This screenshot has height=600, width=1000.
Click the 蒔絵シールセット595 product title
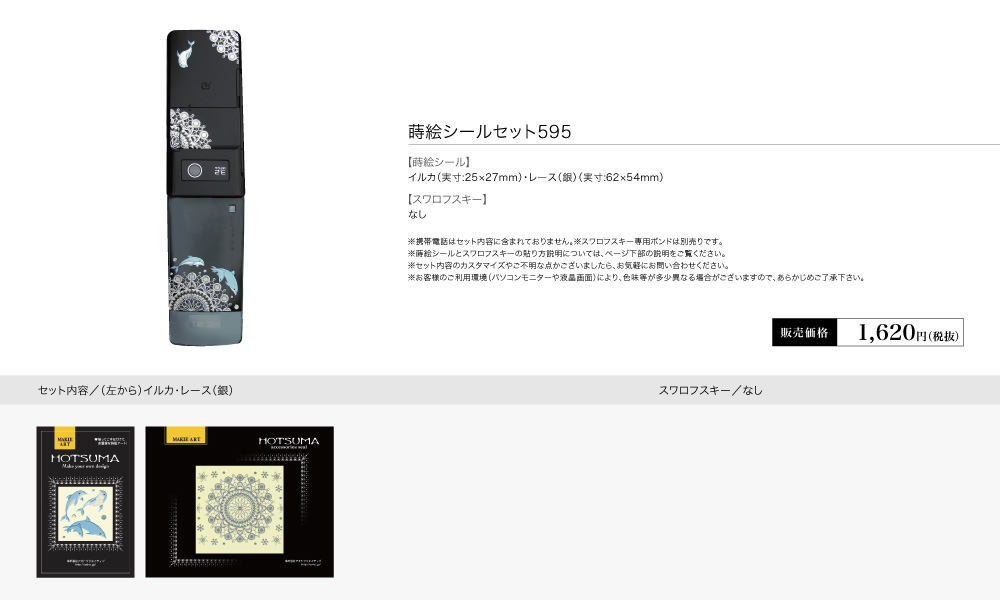coord(490,131)
